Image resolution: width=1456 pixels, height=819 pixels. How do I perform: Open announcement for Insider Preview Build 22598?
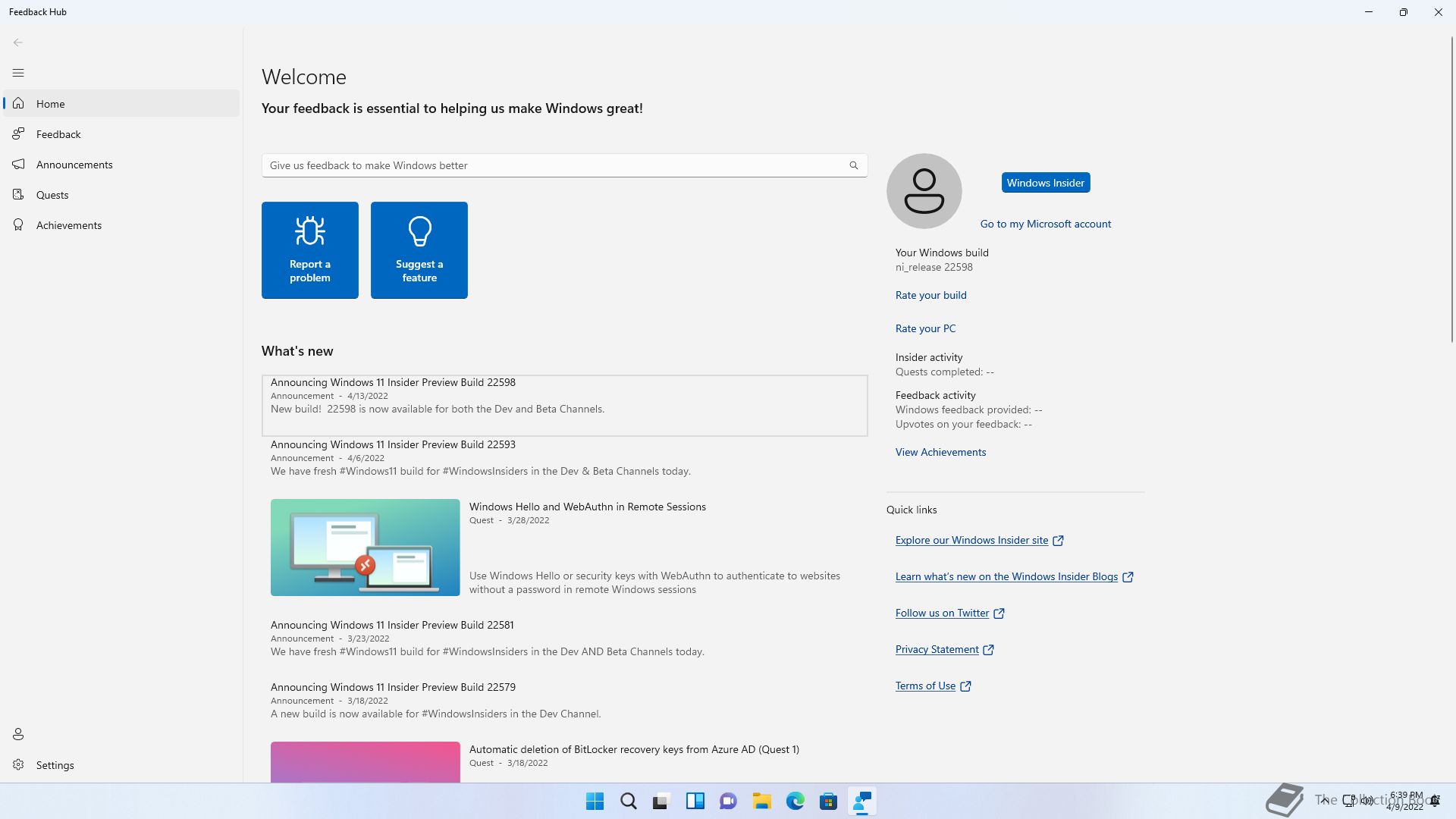564,406
